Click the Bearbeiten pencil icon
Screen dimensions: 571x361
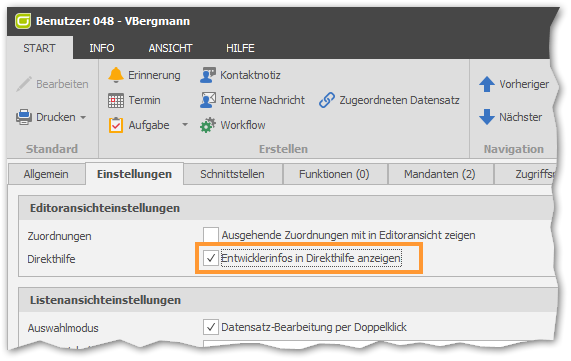tap(24, 84)
